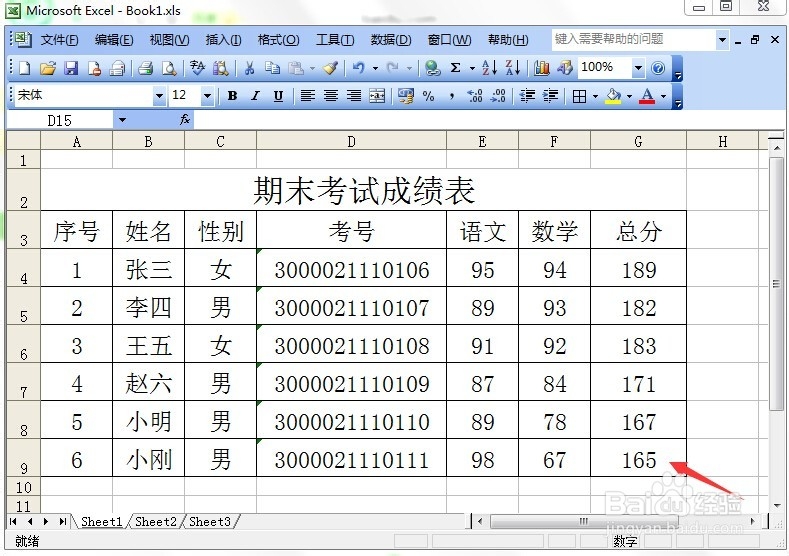This screenshot has width=789, height=556.
Task: Center align the text
Action: click(x=331, y=96)
